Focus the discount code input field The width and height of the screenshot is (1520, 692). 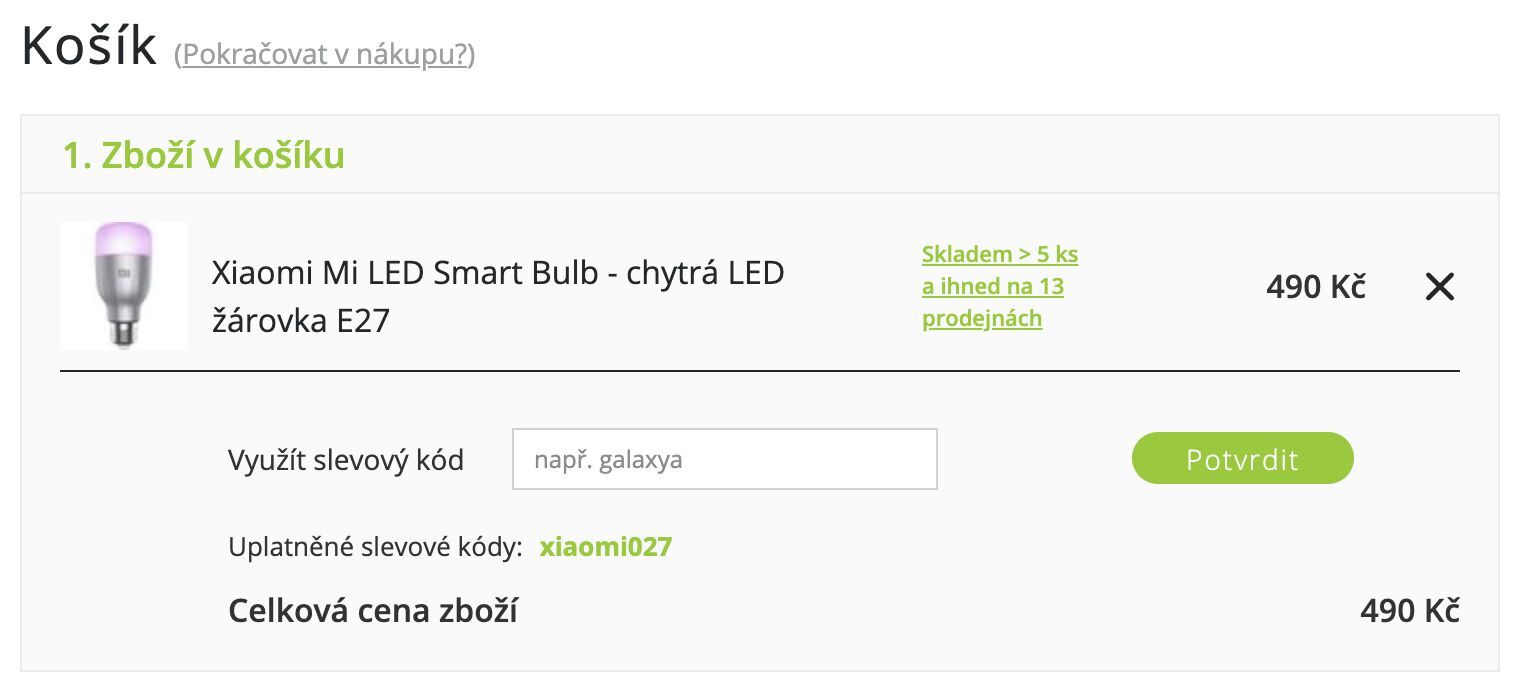tap(724, 459)
